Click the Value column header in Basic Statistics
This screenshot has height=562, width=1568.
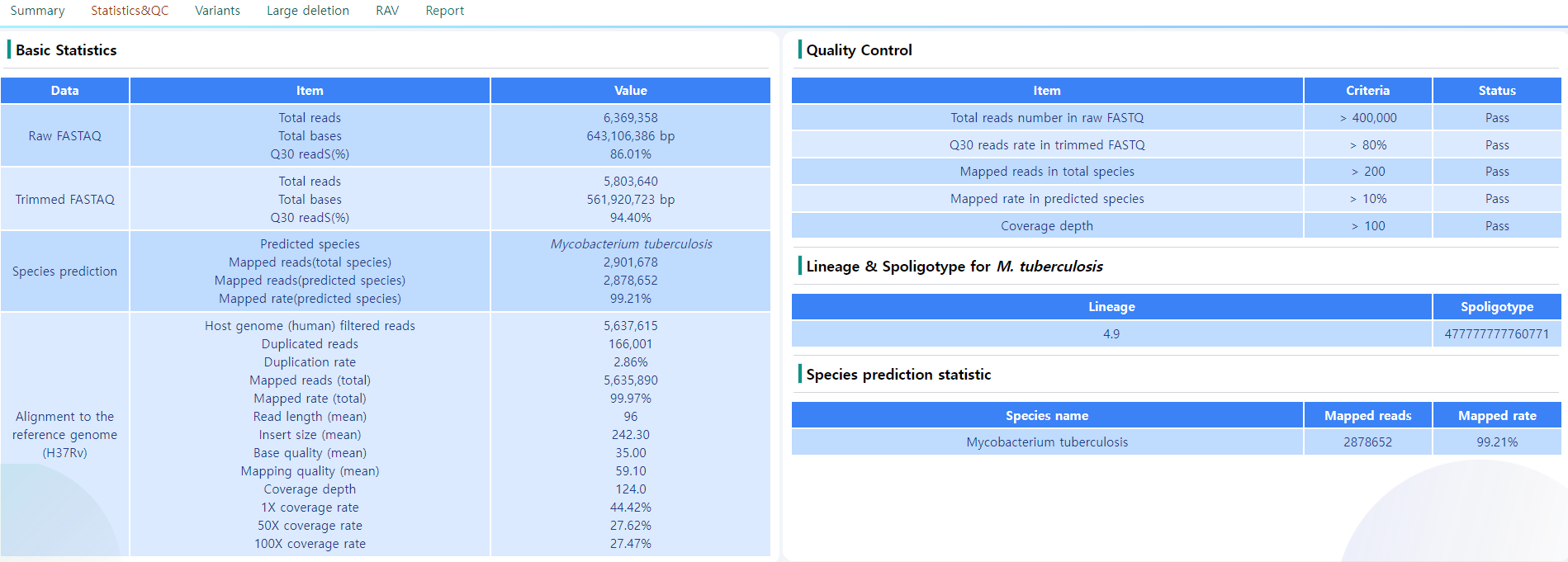pyautogui.click(x=631, y=91)
